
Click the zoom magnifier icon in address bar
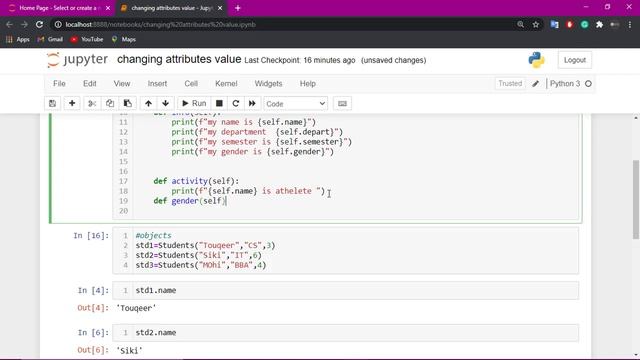coord(520,24)
